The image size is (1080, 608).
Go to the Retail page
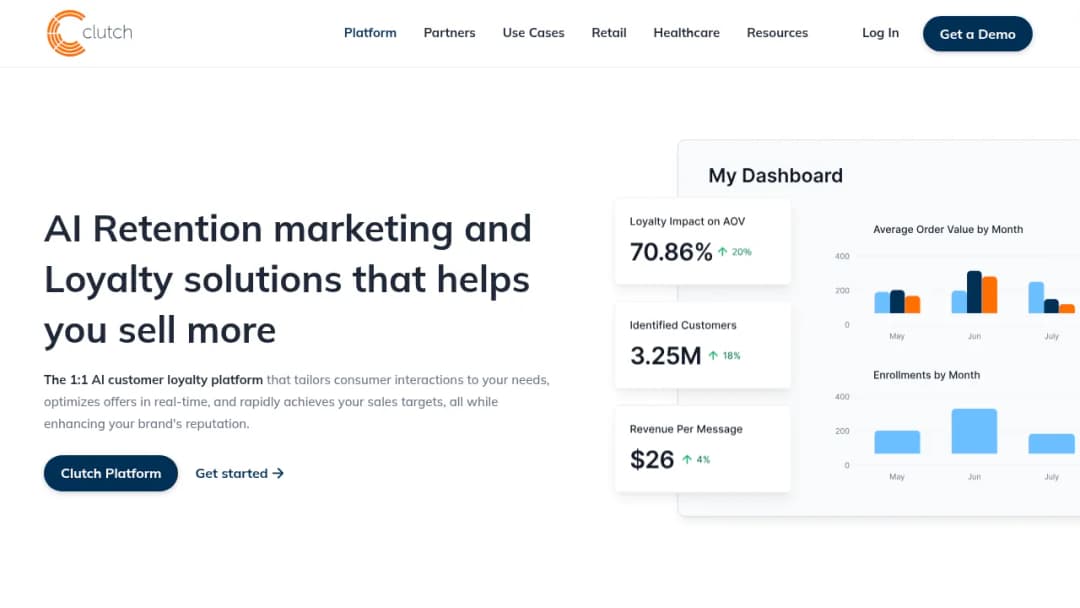(x=609, y=32)
